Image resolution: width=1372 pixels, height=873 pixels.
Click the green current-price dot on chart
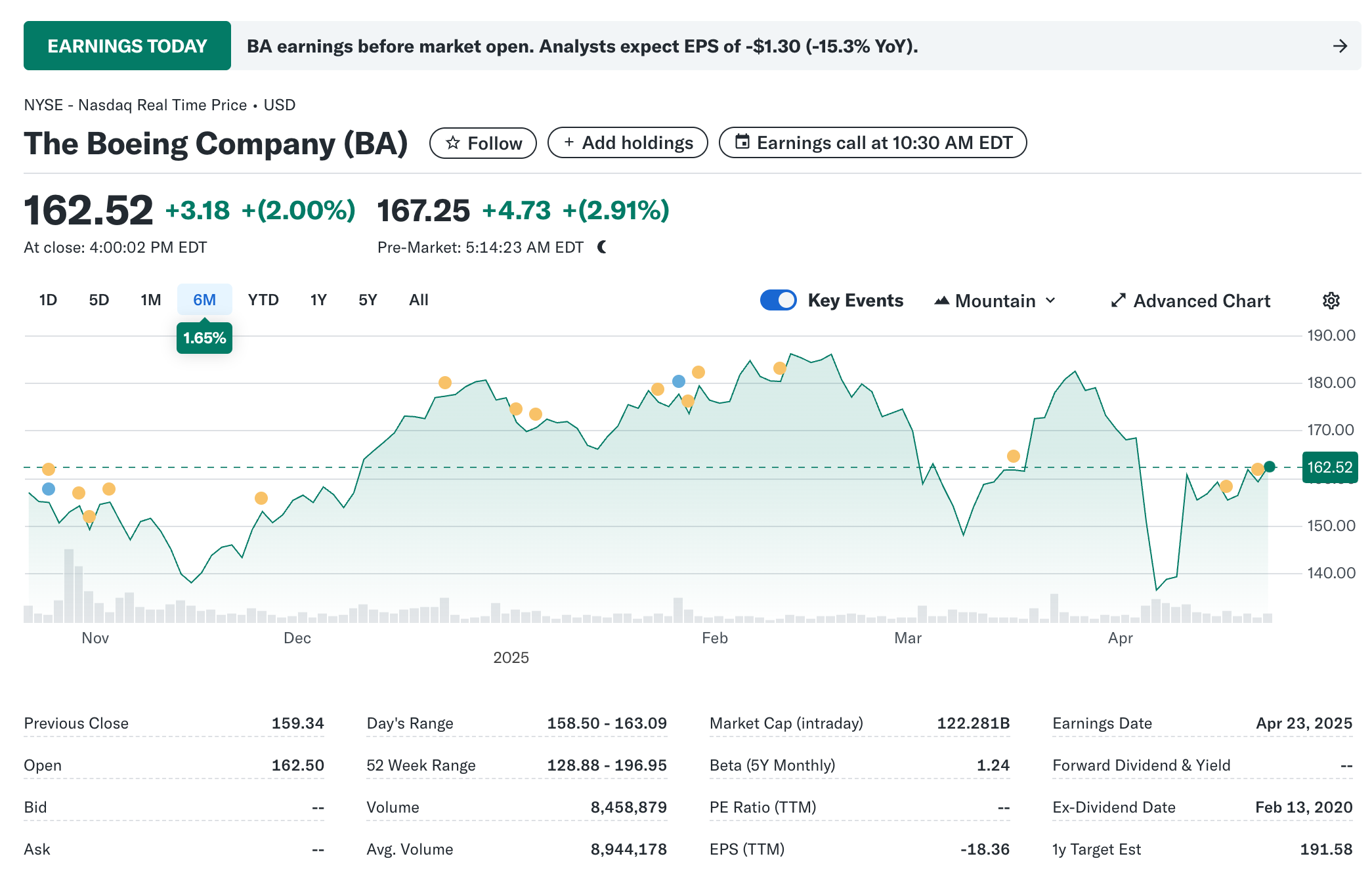[x=1270, y=467]
